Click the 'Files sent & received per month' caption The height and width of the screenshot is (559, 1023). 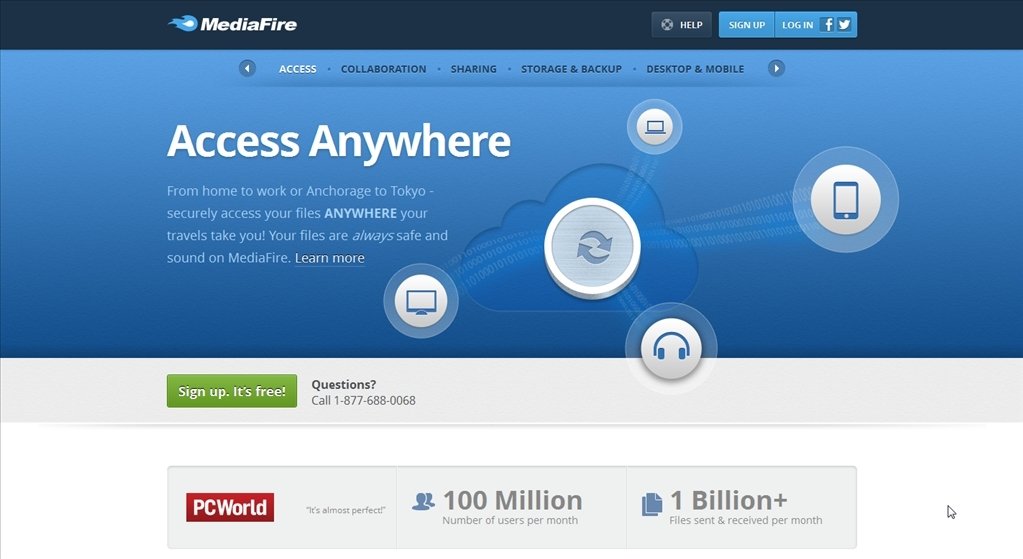click(746, 521)
